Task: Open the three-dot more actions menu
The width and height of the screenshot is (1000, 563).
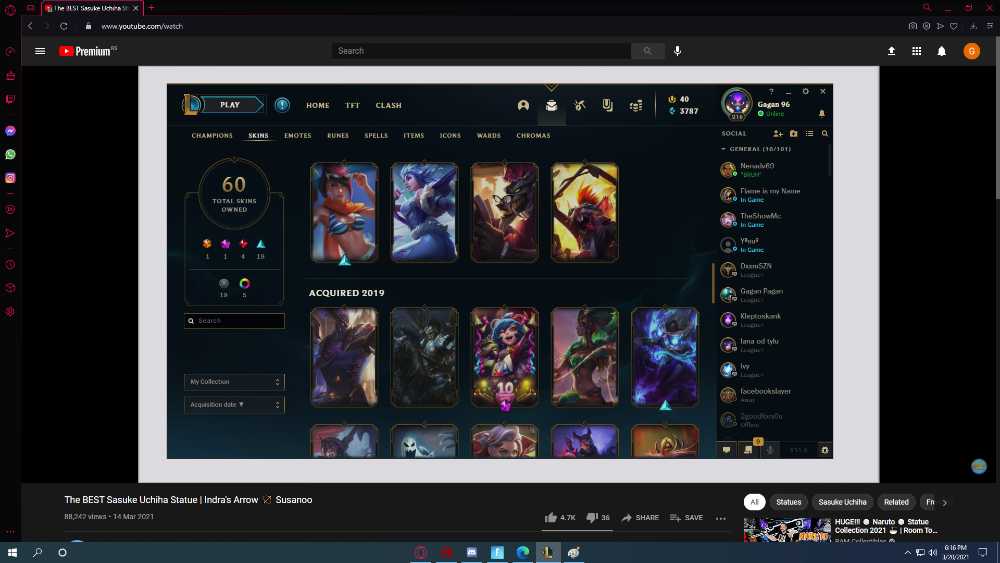Action: pyautogui.click(x=721, y=518)
